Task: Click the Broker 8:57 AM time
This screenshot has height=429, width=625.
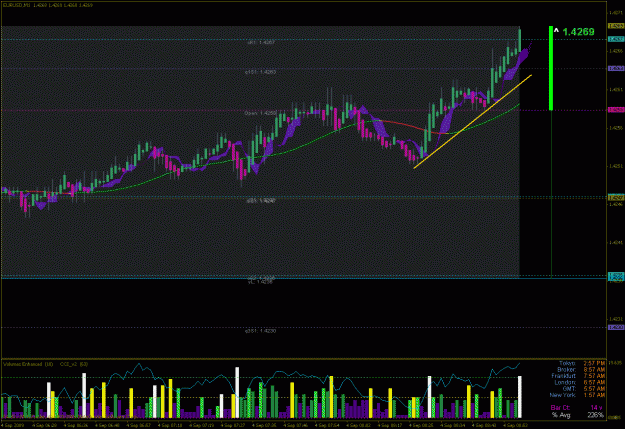Action: pyautogui.click(x=594, y=370)
